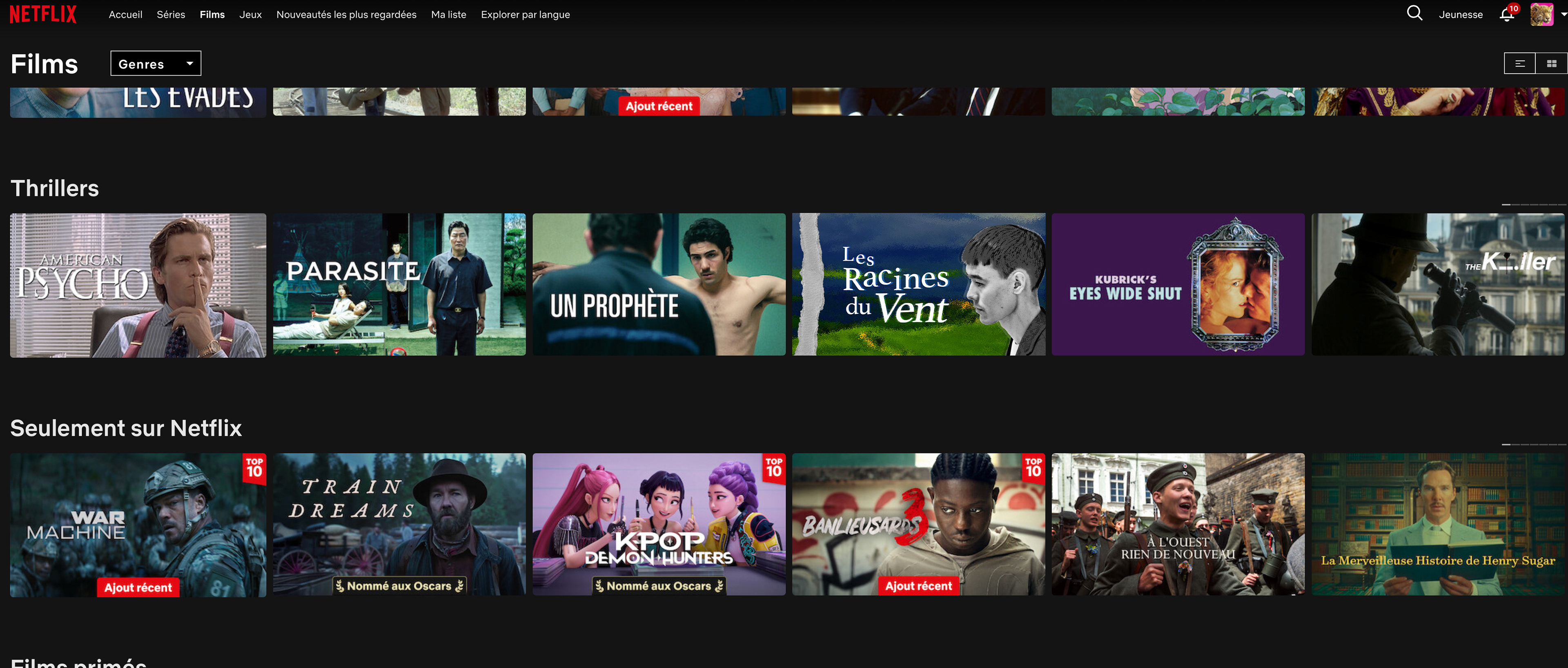Switch to grid view layout
1568x668 pixels.
1551,63
